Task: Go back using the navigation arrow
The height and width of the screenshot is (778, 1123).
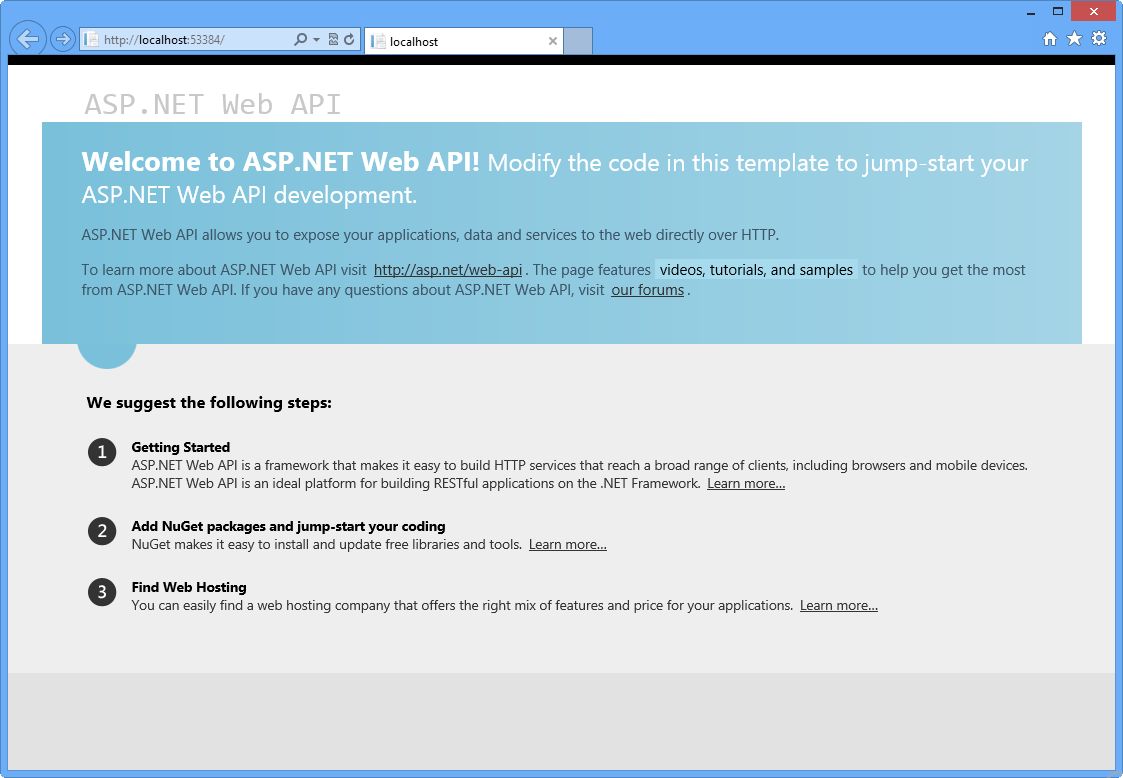Action: point(27,38)
